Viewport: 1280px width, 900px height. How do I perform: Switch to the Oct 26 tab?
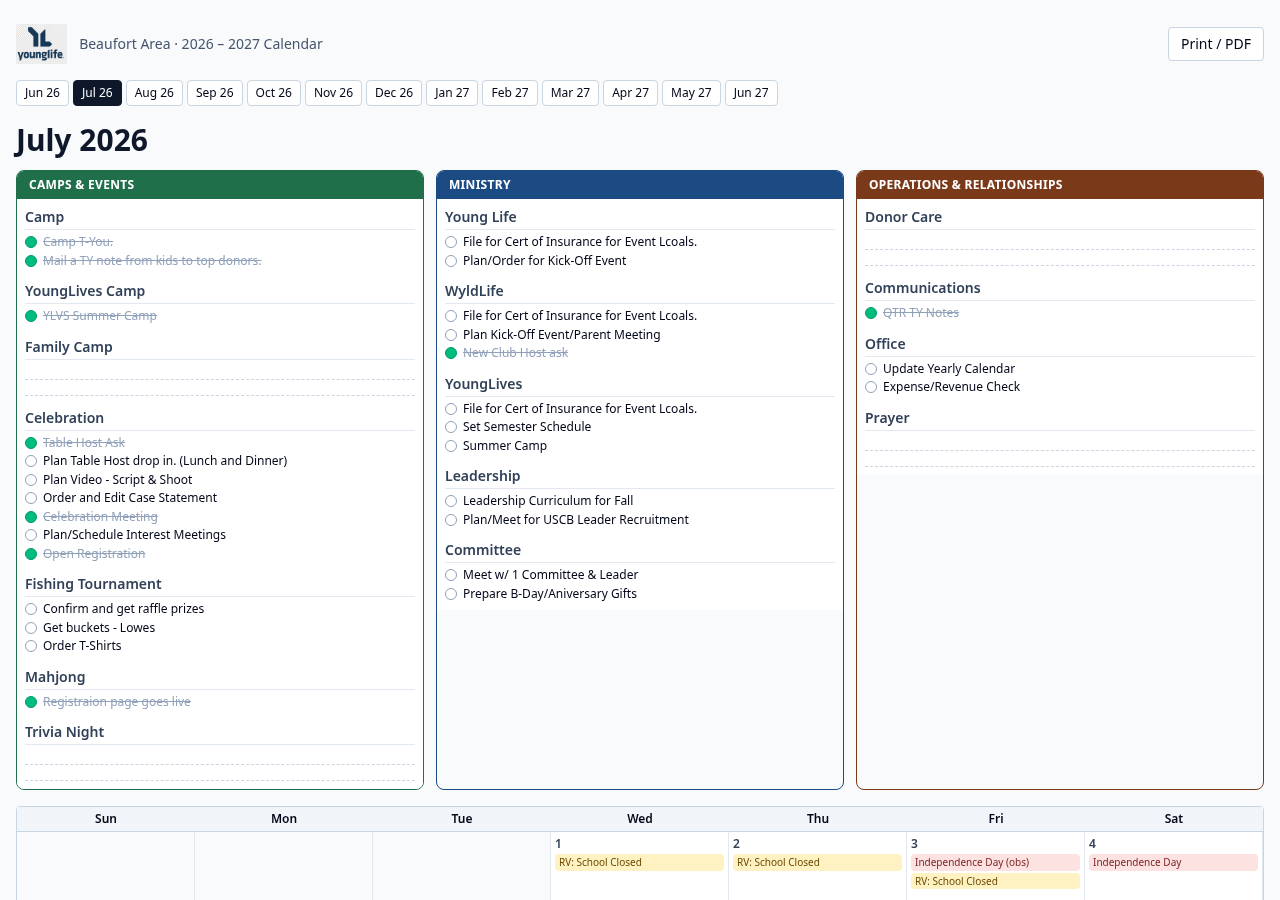click(x=274, y=93)
